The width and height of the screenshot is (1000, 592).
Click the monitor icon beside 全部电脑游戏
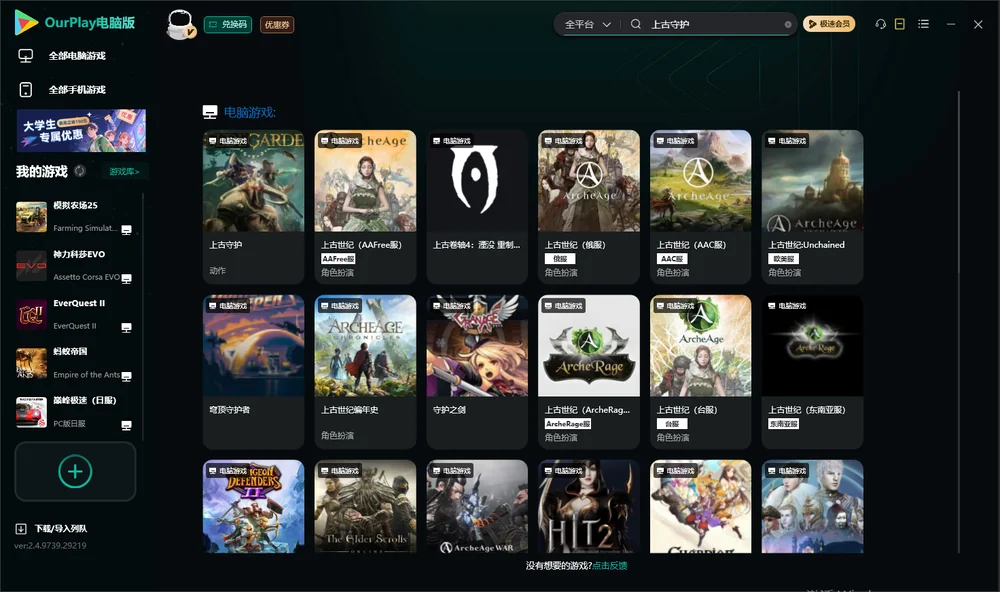26,56
